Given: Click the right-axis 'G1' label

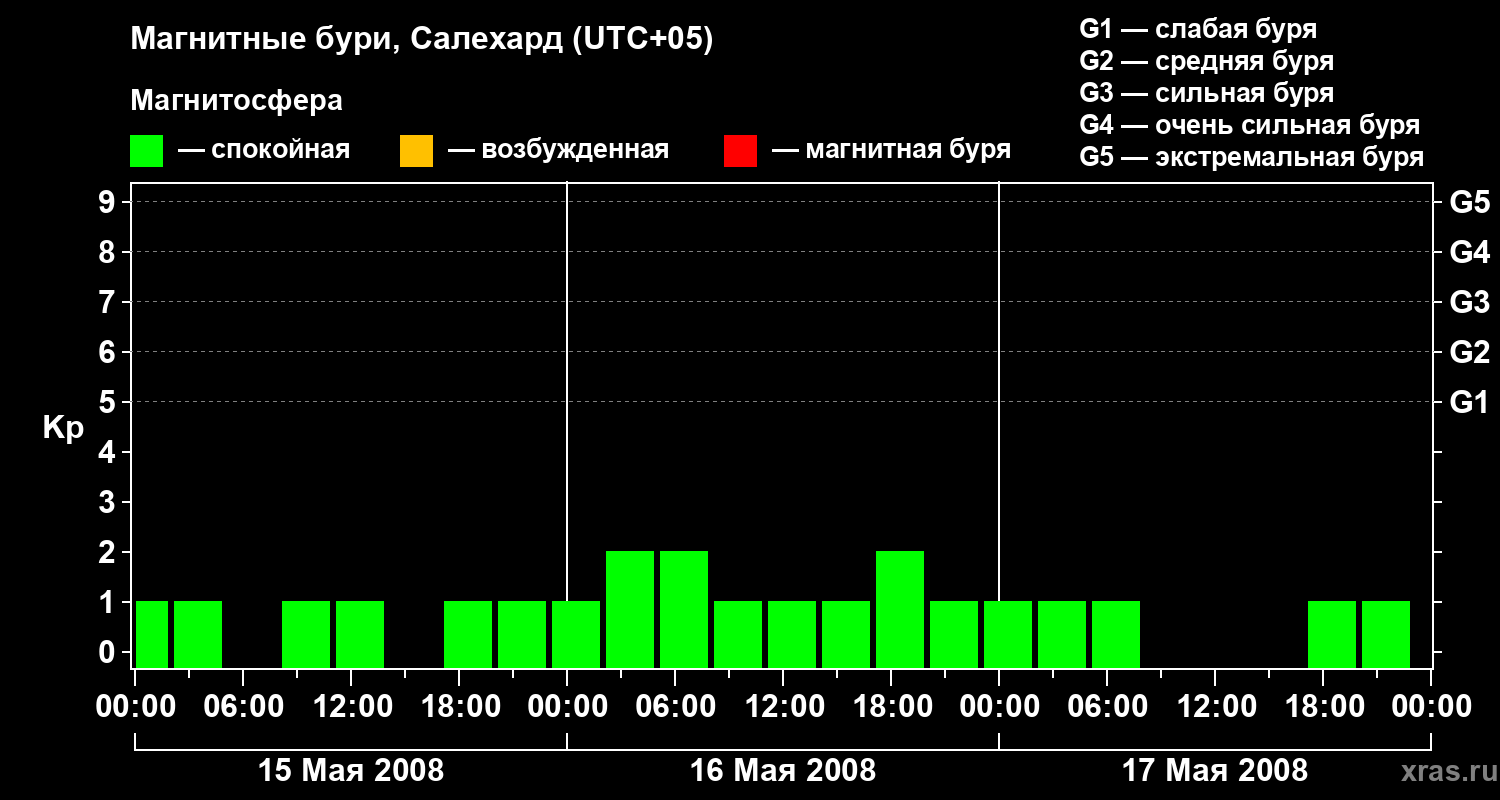Looking at the screenshot, I should pos(1469,402).
